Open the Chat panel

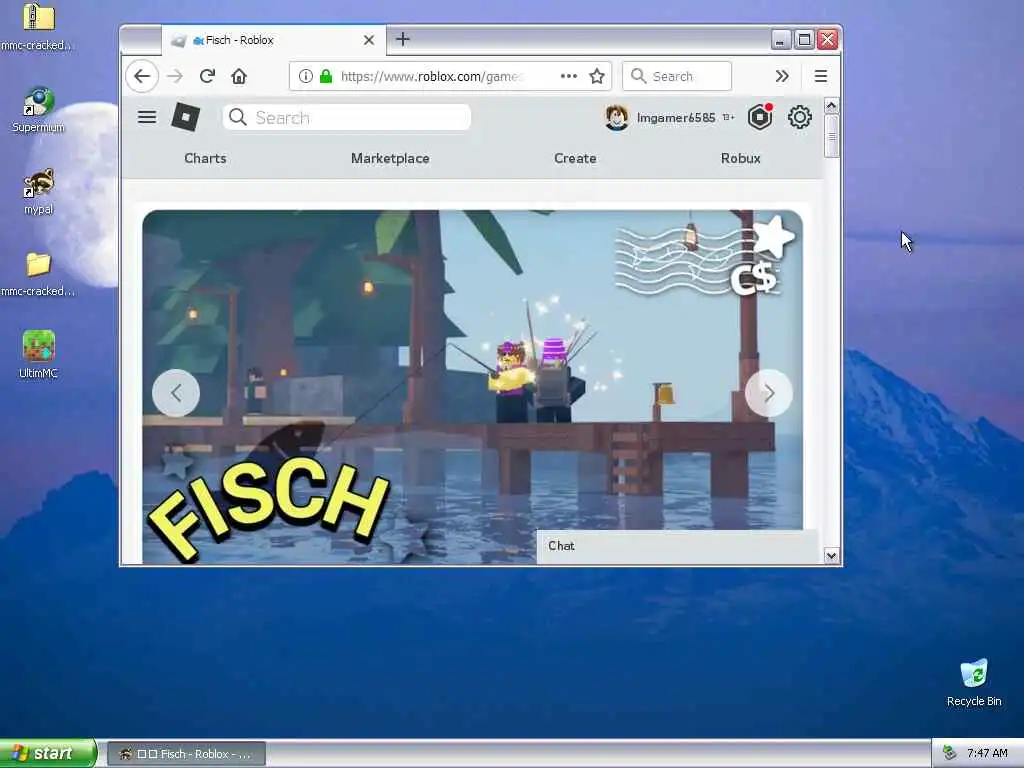(x=677, y=546)
